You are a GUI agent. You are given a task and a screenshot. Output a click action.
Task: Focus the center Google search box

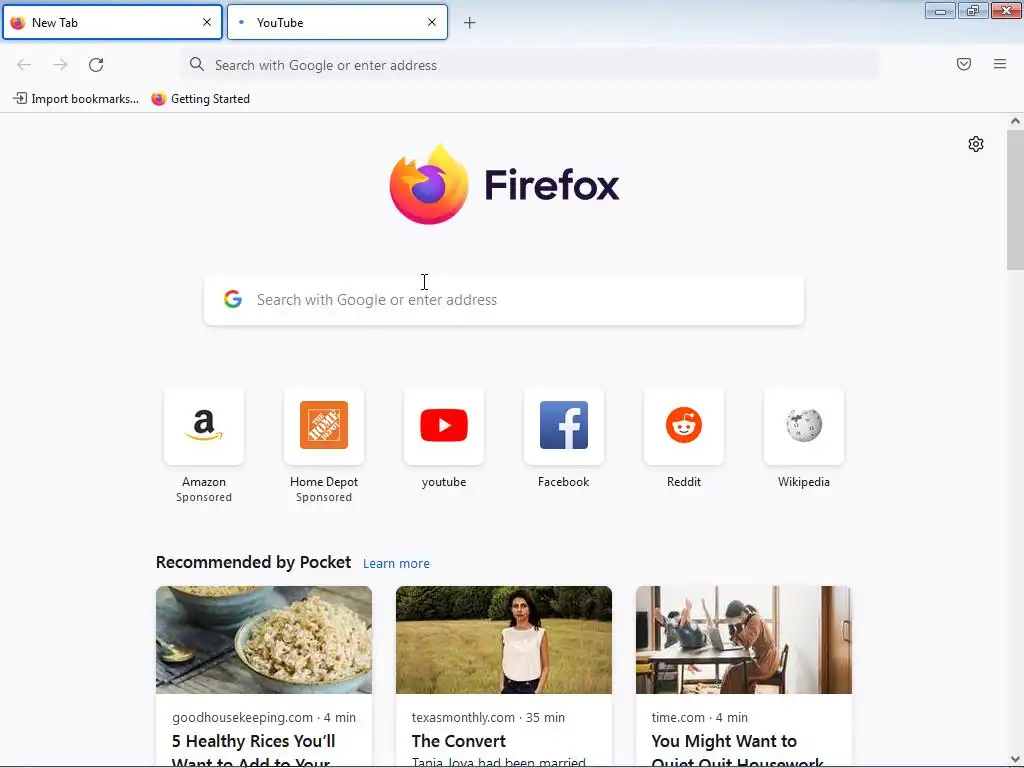pyautogui.click(x=504, y=300)
